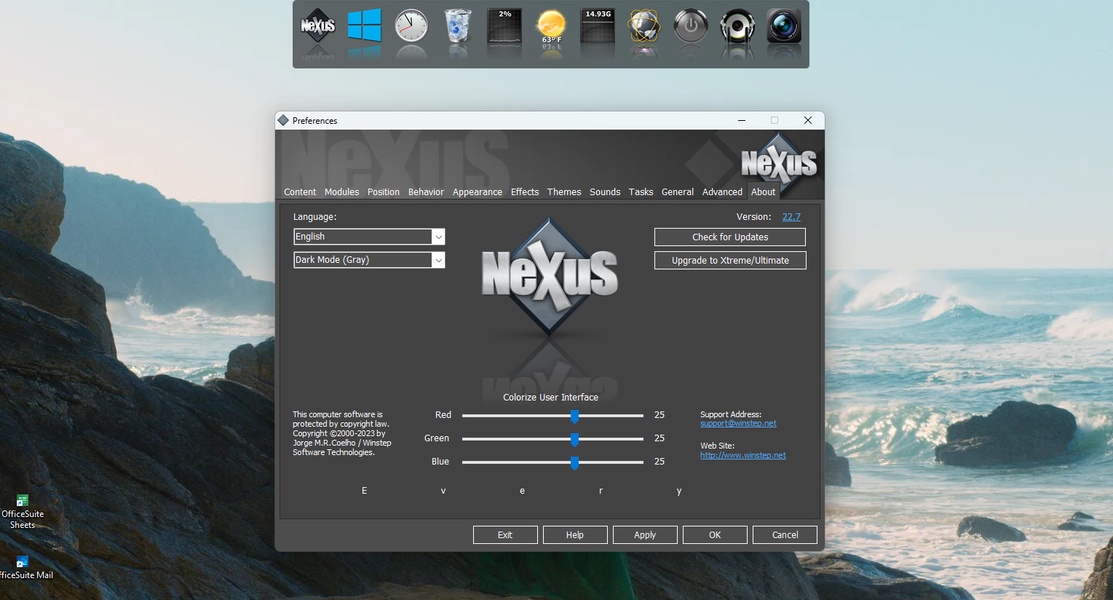Click the RAM meter showing 14.93G
The height and width of the screenshot is (600, 1113).
point(598,27)
